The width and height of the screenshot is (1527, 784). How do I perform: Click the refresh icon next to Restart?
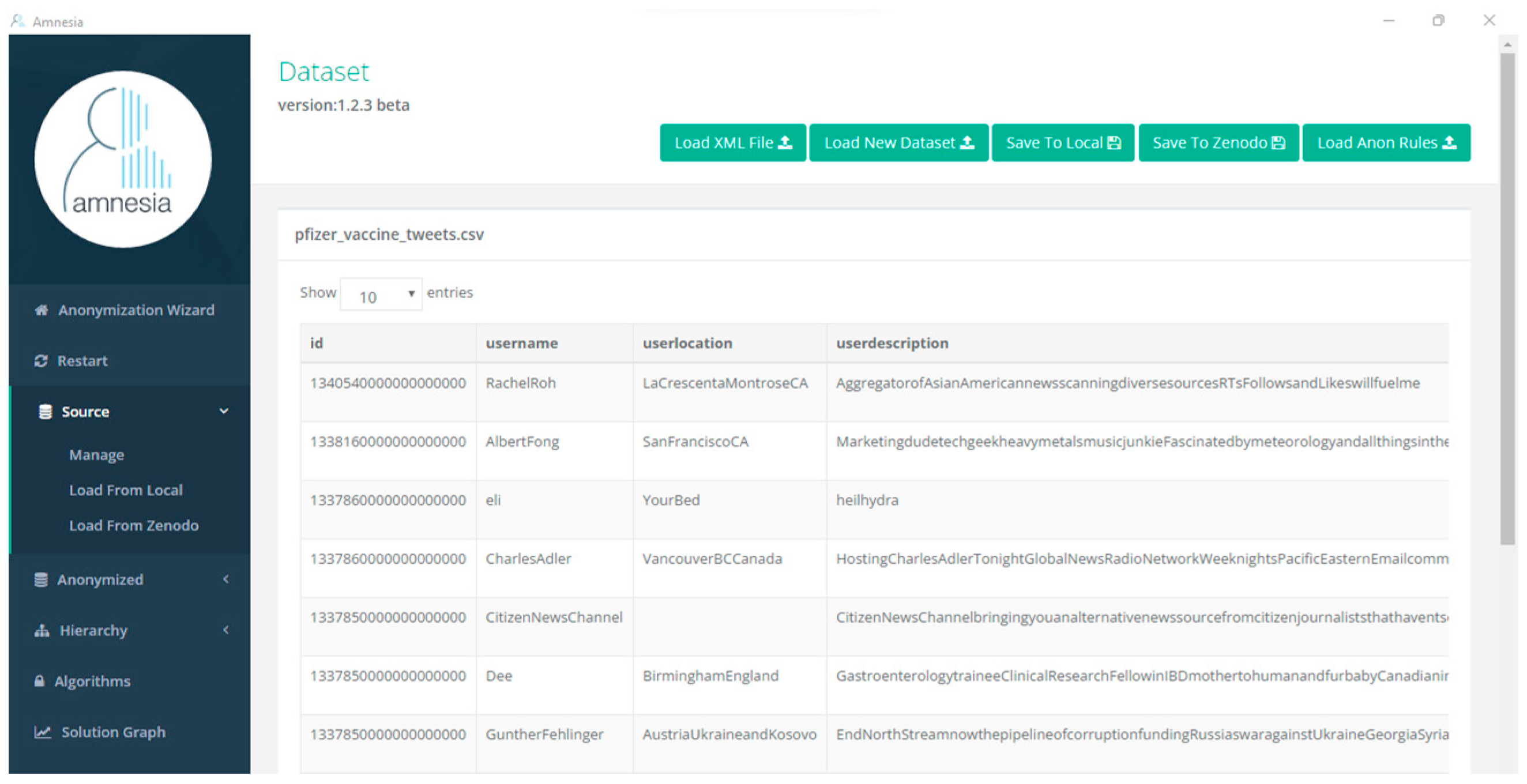(41, 361)
